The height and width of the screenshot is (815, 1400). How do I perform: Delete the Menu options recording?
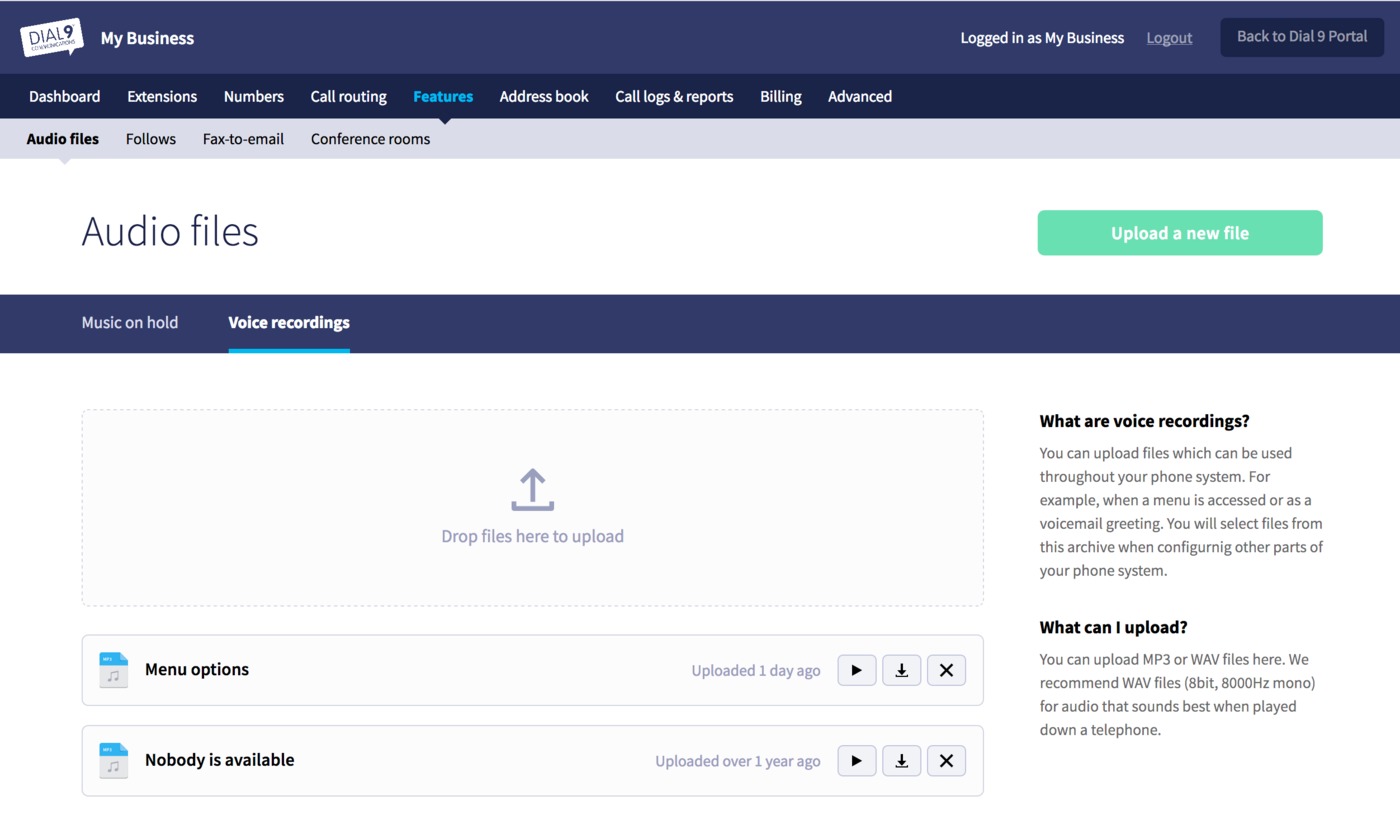pyautogui.click(x=946, y=670)
